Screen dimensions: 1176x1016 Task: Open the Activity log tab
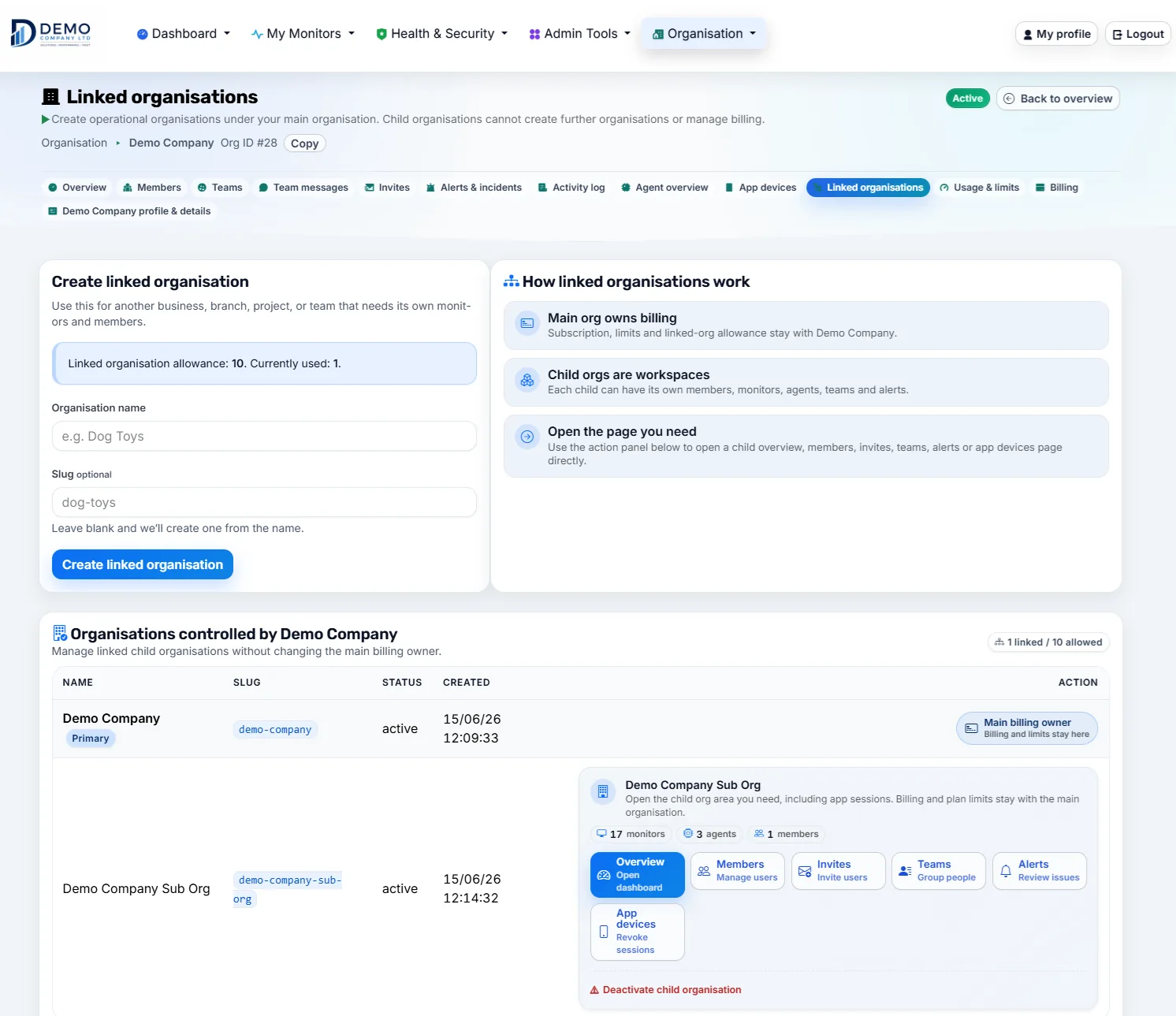571,188
